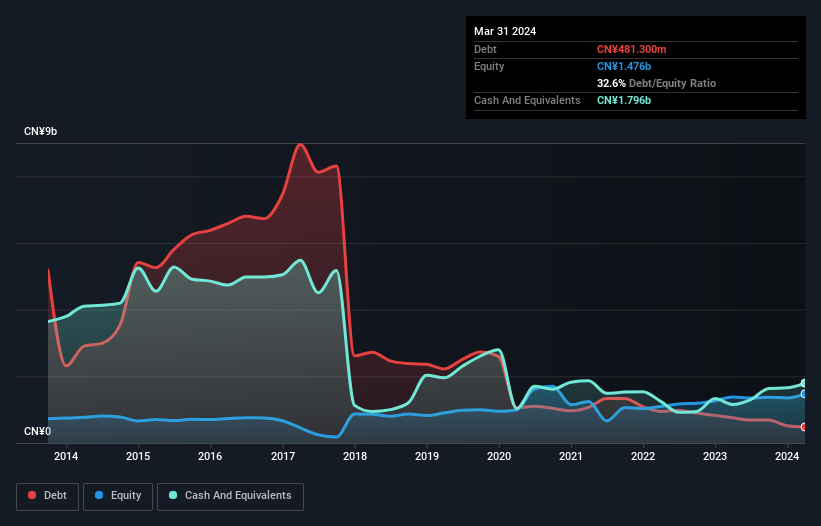Image resolution: width=821 pixels, height=526 pixels.
Task: Click the 2019 x-axis label
Action: click(427, 456)
